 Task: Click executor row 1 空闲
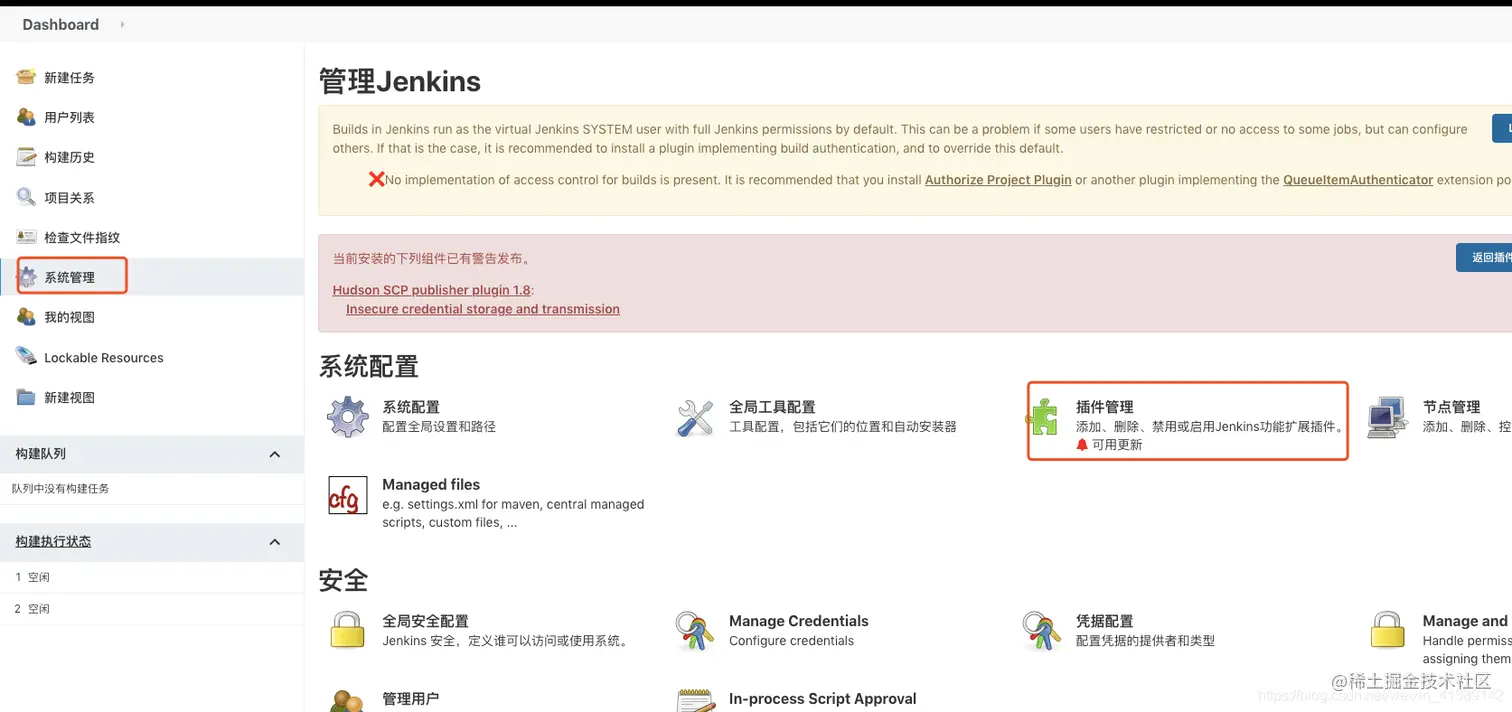pyautogui.click(x=152, y=577)
